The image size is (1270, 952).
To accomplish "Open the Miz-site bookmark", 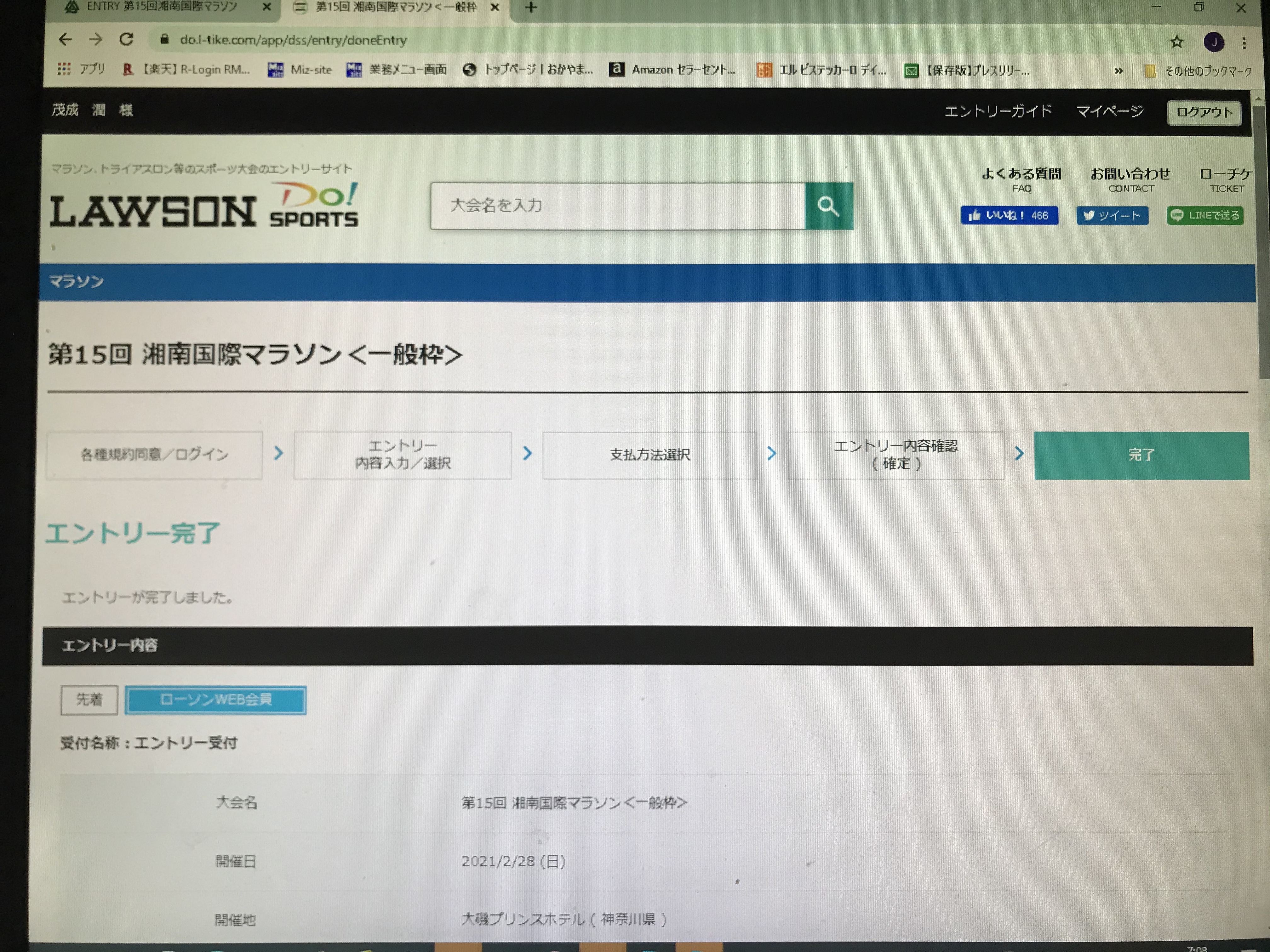I will coord(300,70).
